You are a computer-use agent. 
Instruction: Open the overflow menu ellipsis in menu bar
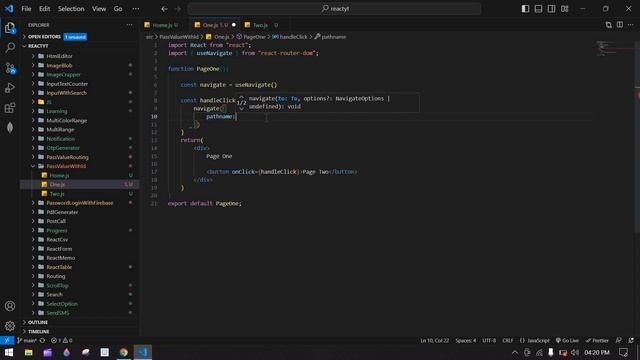(x=136, y=9)
